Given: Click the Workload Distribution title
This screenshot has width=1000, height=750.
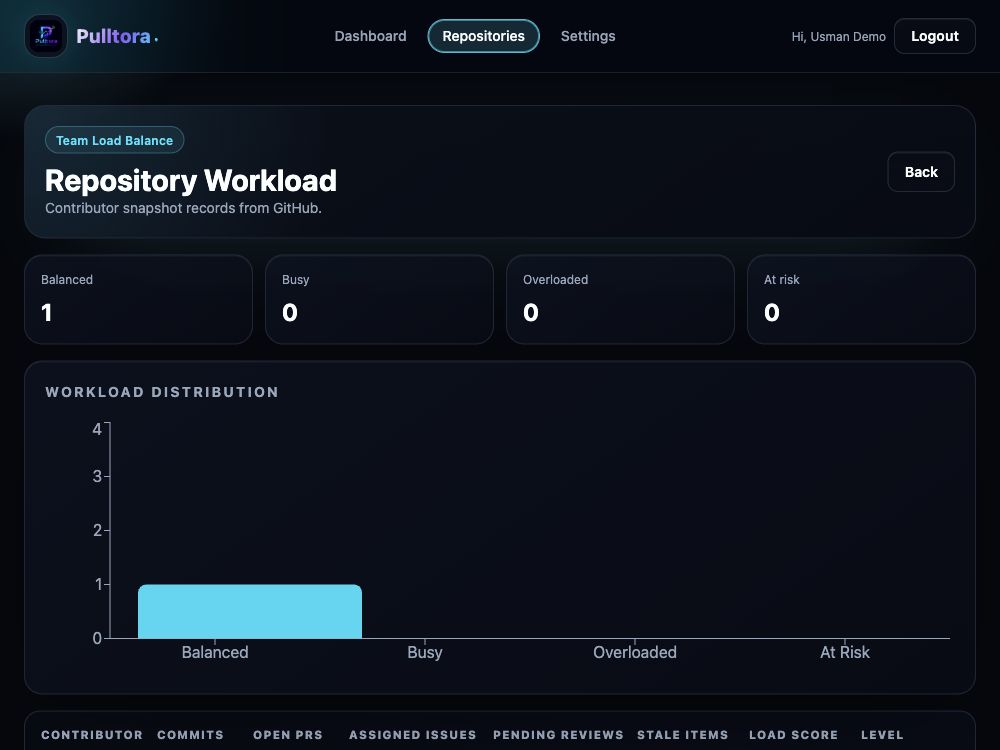Looking at the screenshot, I should (162, 392).
